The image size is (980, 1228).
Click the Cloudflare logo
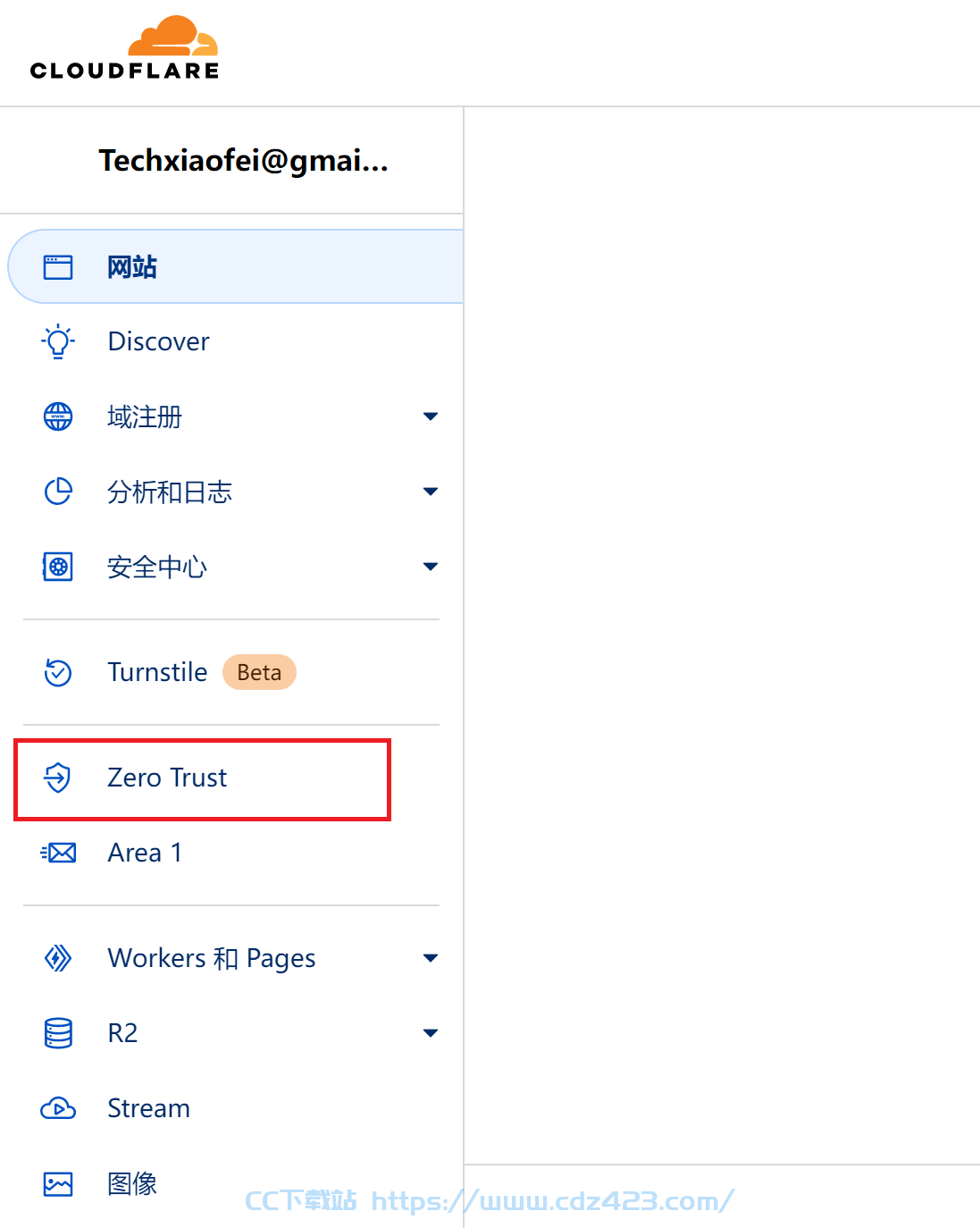pos(124,48)
